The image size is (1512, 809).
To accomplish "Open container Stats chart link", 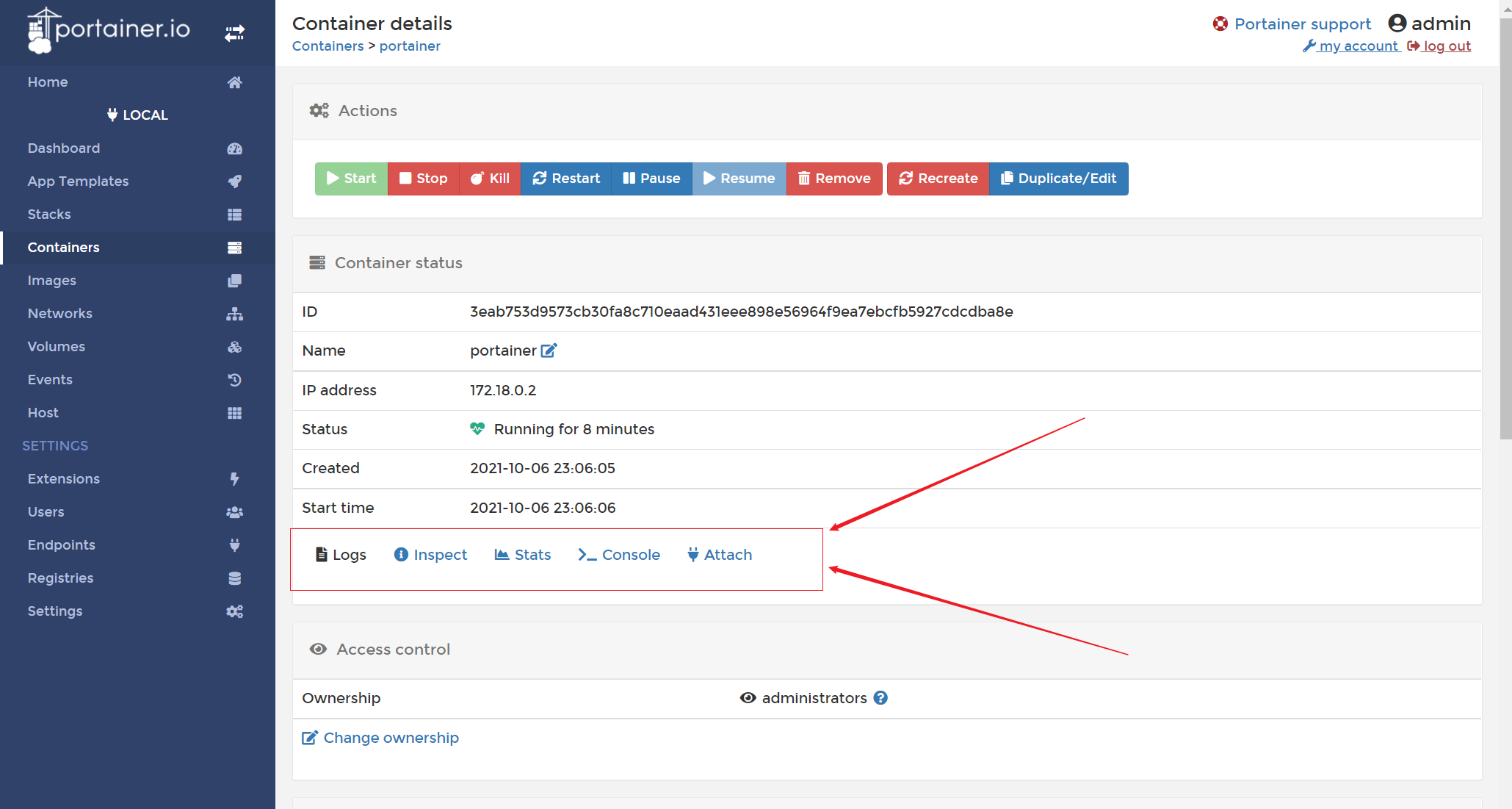I will tap(523, 555).
